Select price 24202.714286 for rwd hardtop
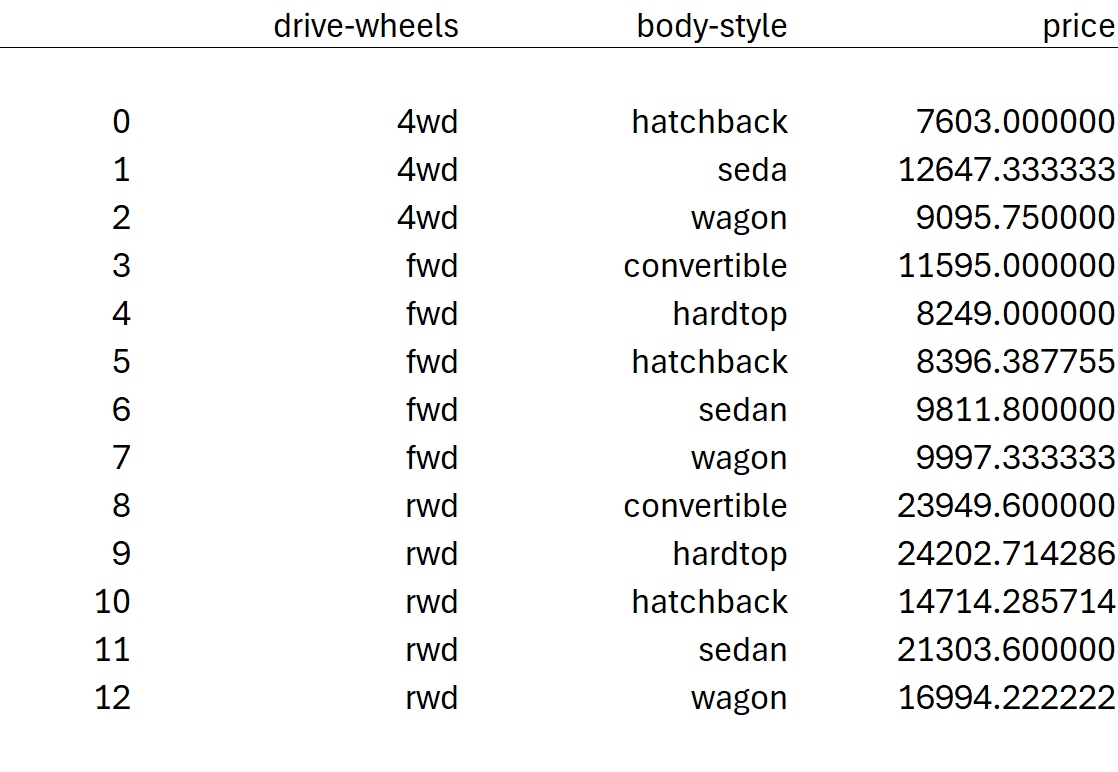The height and width of the screenshot is (772, 1118). (1006, 554)
